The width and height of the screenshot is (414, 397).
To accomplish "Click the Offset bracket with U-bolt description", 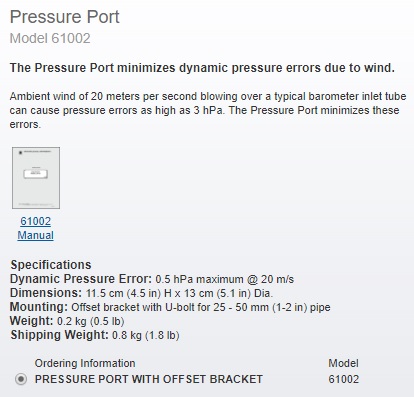I will click(201, 307).
